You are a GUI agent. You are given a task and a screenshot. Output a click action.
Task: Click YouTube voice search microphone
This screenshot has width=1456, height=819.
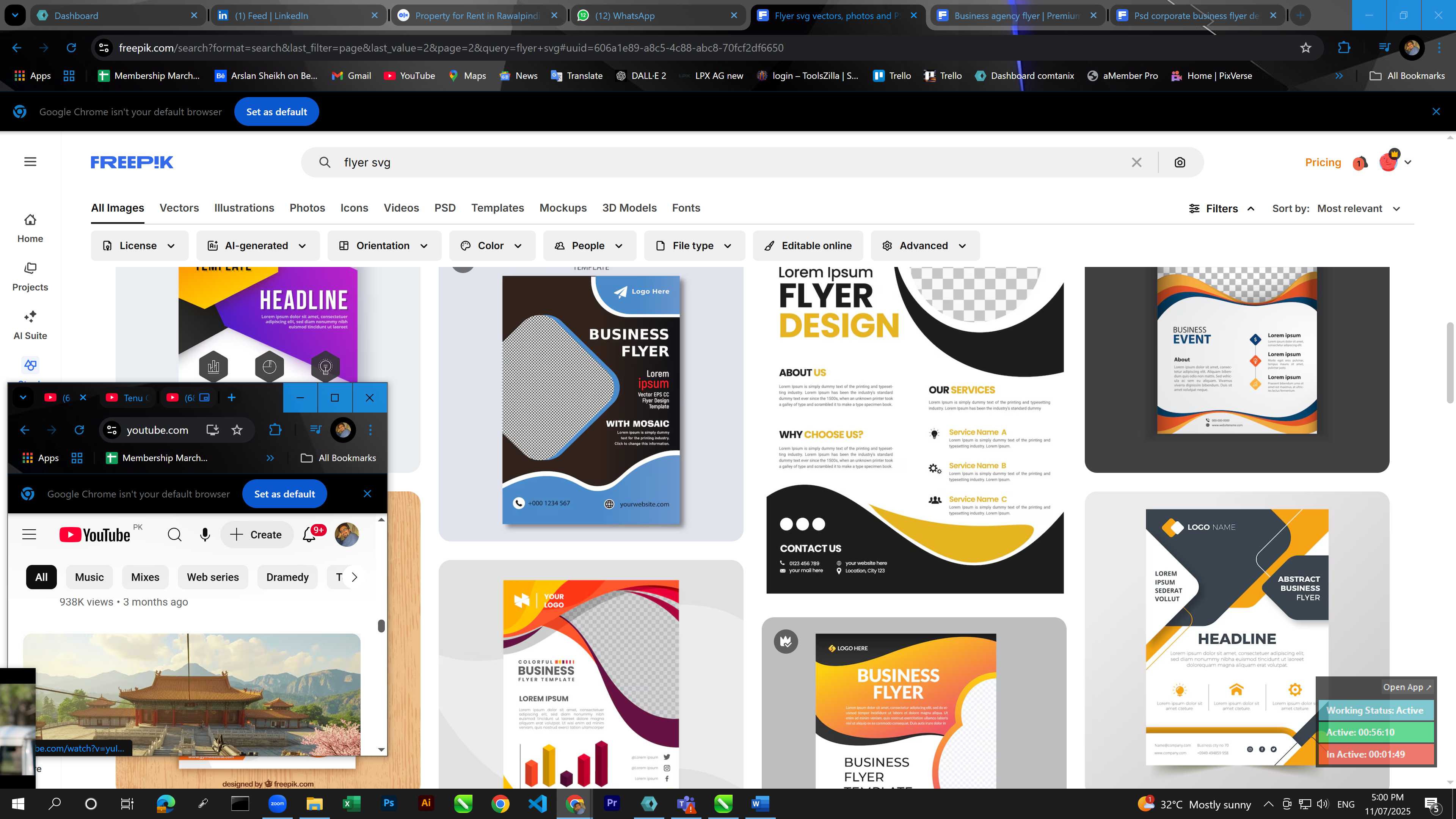tap(205, 535)
